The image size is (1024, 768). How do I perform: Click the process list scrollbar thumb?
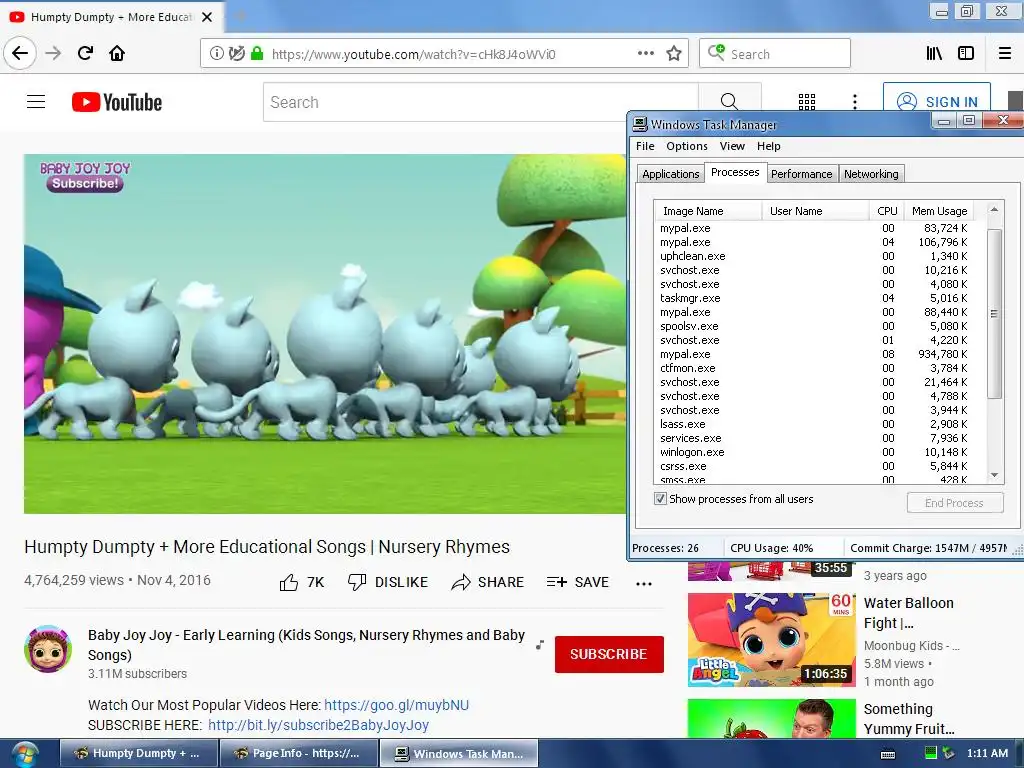coord(994,313)
